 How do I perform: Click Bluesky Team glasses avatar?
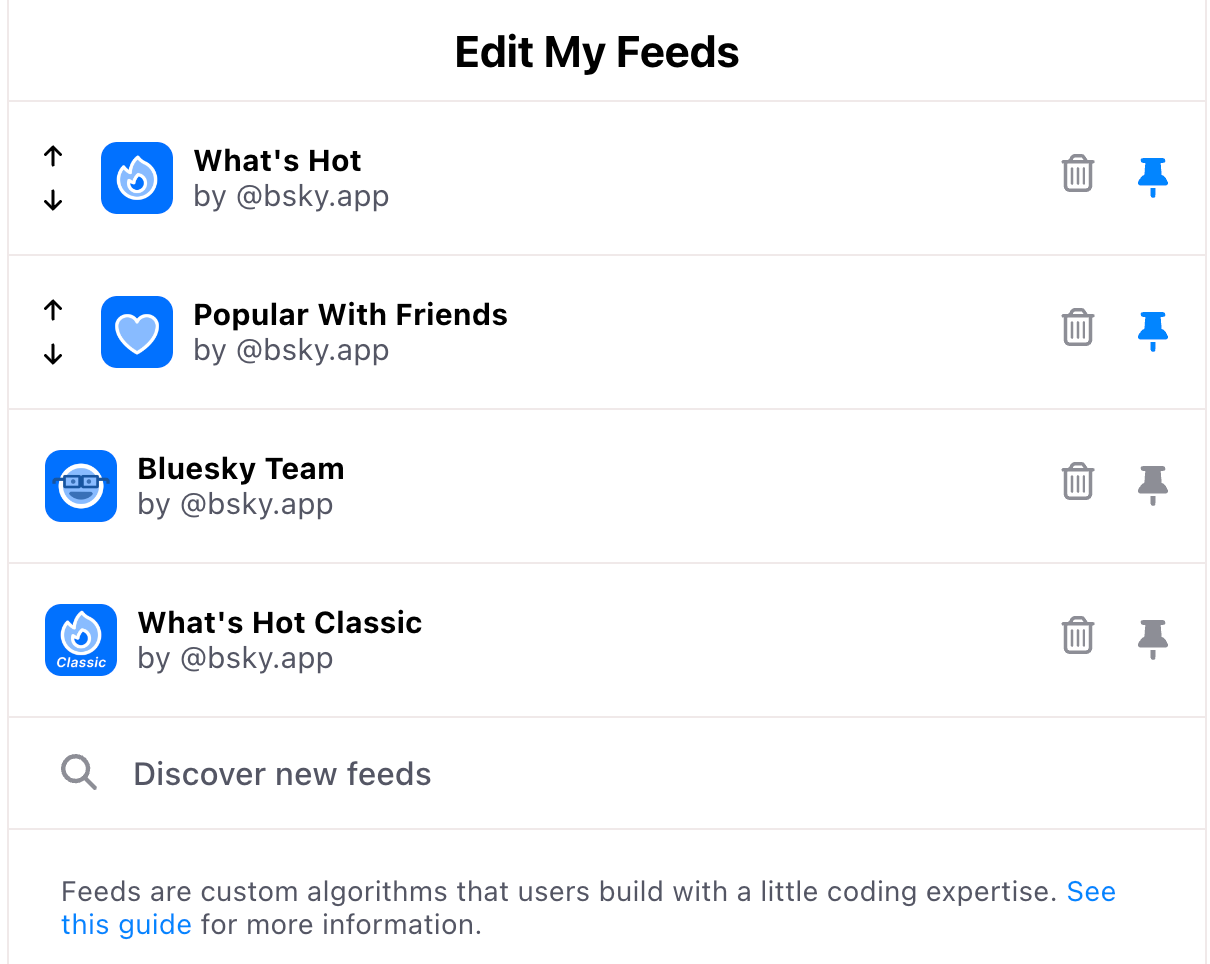click(81, 486)
